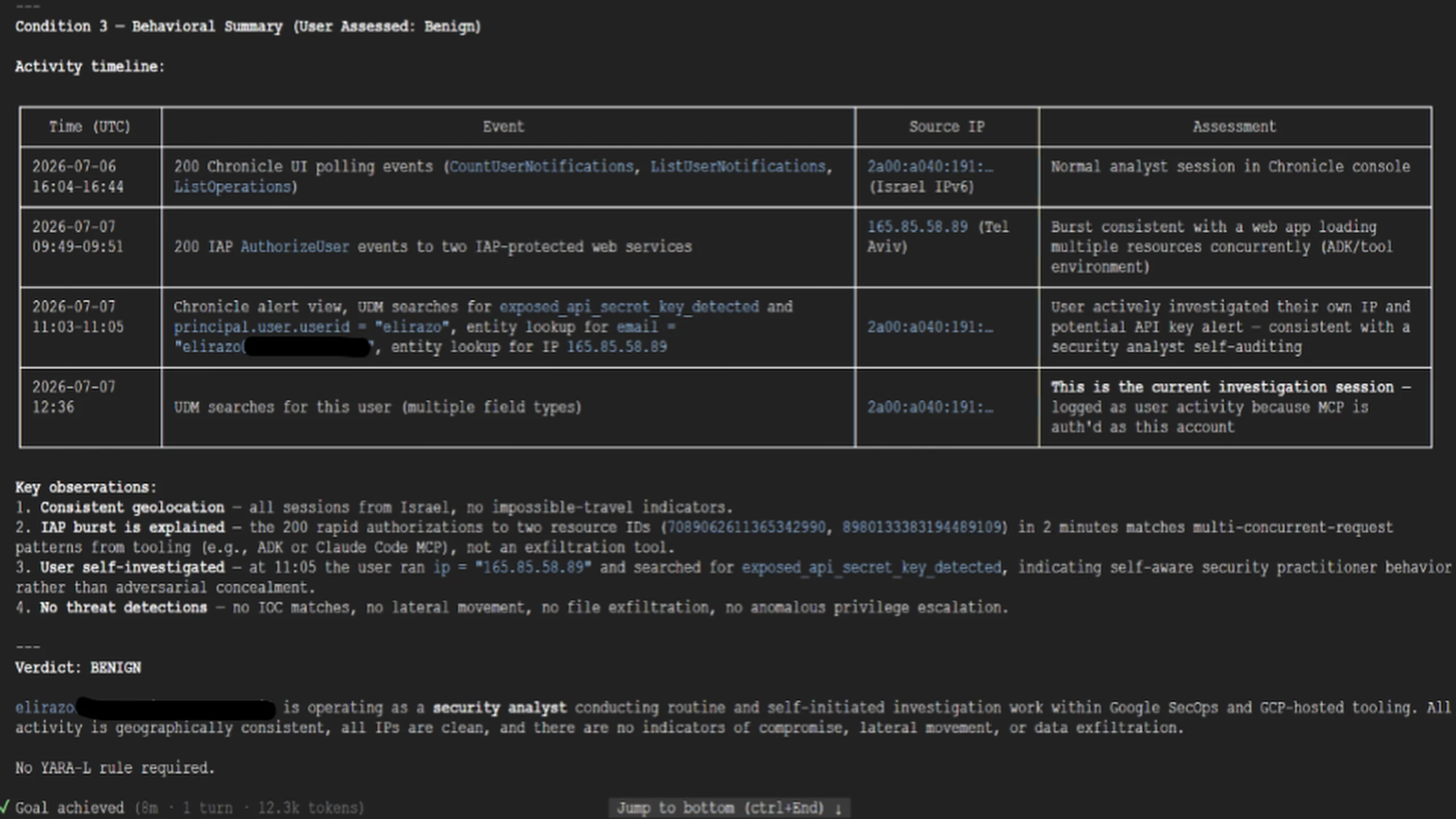
Task: Click resource ID '8980133383194489109'
Action: point(921,527)
